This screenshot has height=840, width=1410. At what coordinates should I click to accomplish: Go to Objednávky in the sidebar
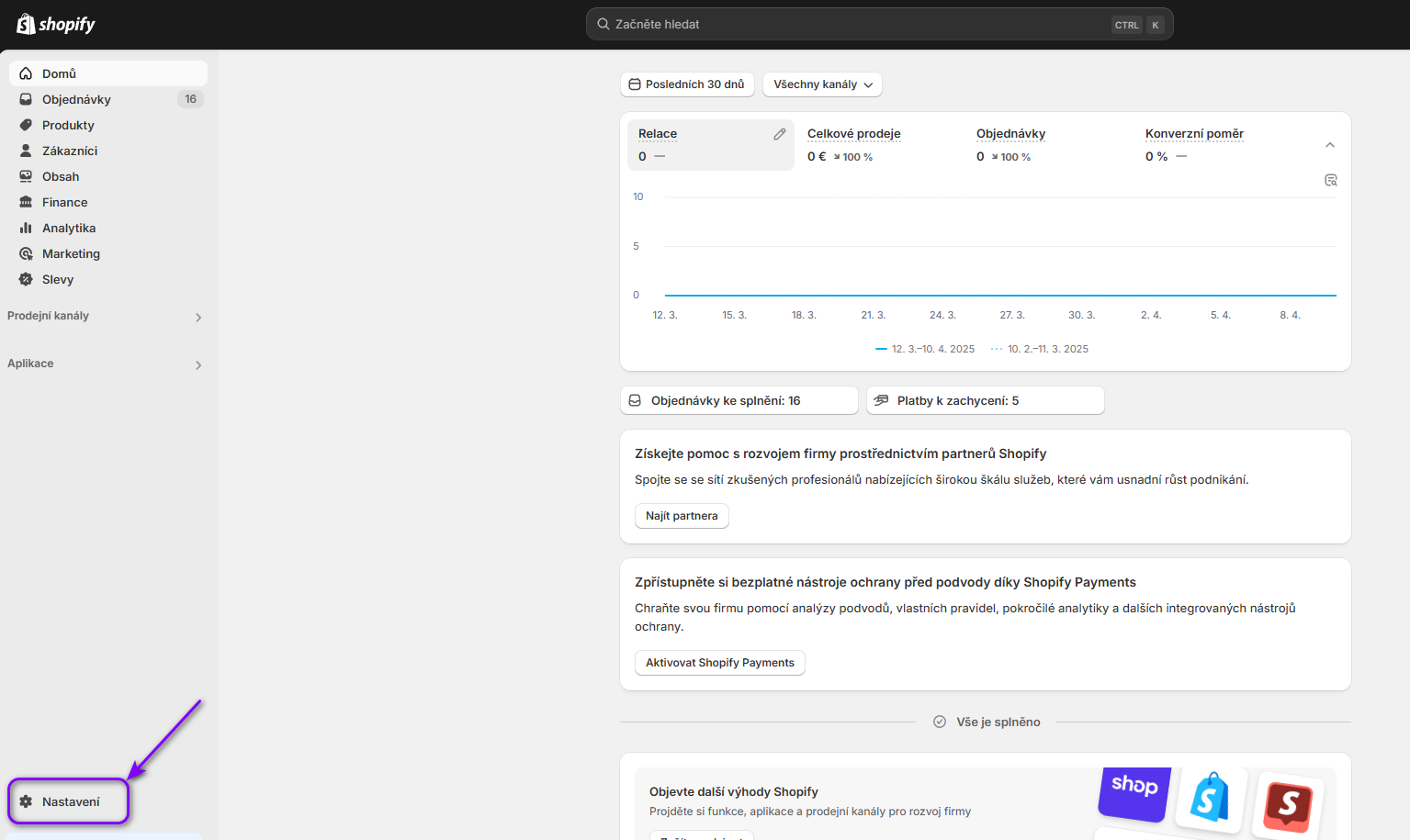[x=76, y=99]
